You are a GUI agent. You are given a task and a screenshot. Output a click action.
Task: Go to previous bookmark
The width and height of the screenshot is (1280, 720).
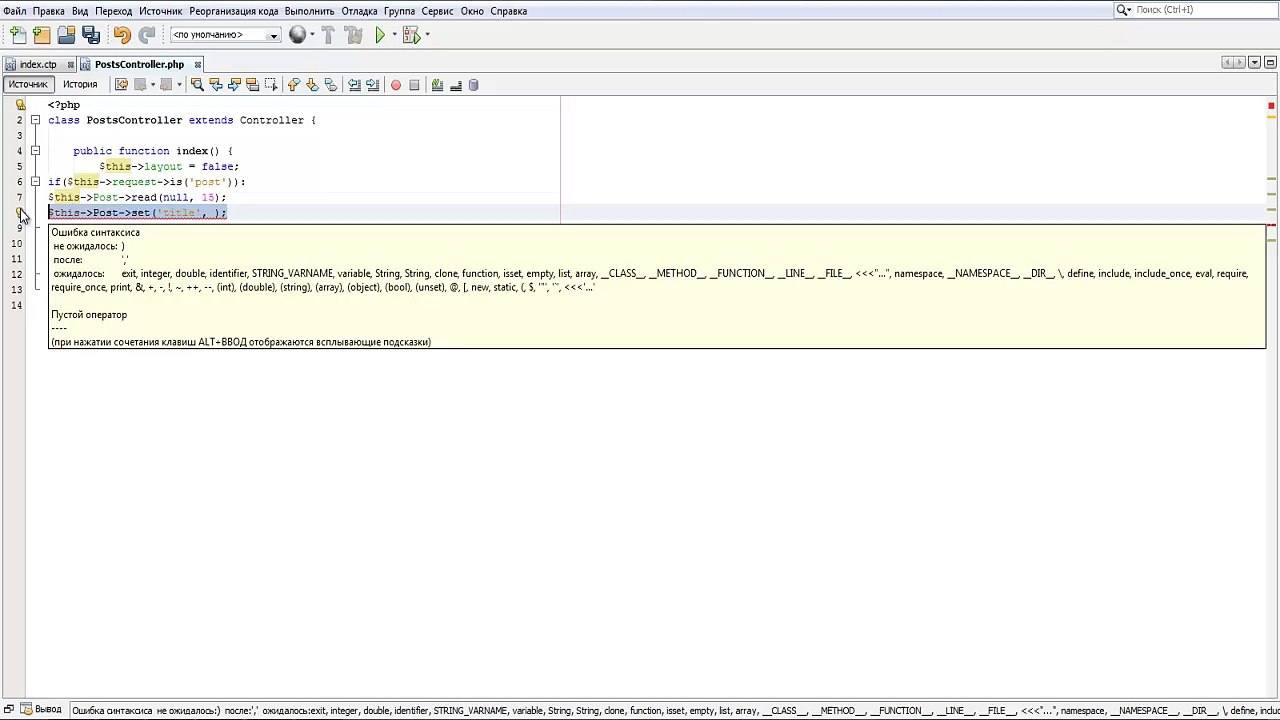point(293,85)
